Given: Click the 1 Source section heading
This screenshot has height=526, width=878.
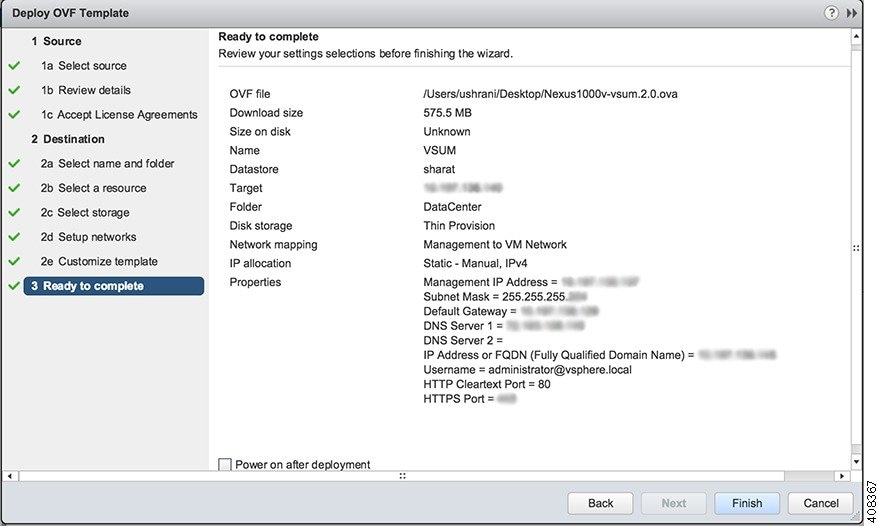Looking at the screenshot, I should click(x=56, y=41).
